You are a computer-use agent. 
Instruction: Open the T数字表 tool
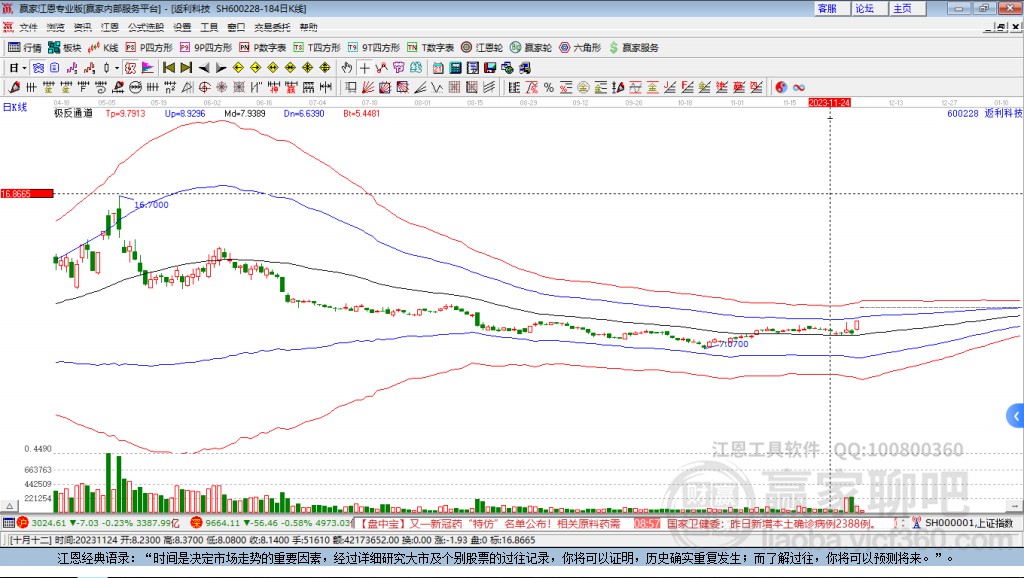point(430,48)
